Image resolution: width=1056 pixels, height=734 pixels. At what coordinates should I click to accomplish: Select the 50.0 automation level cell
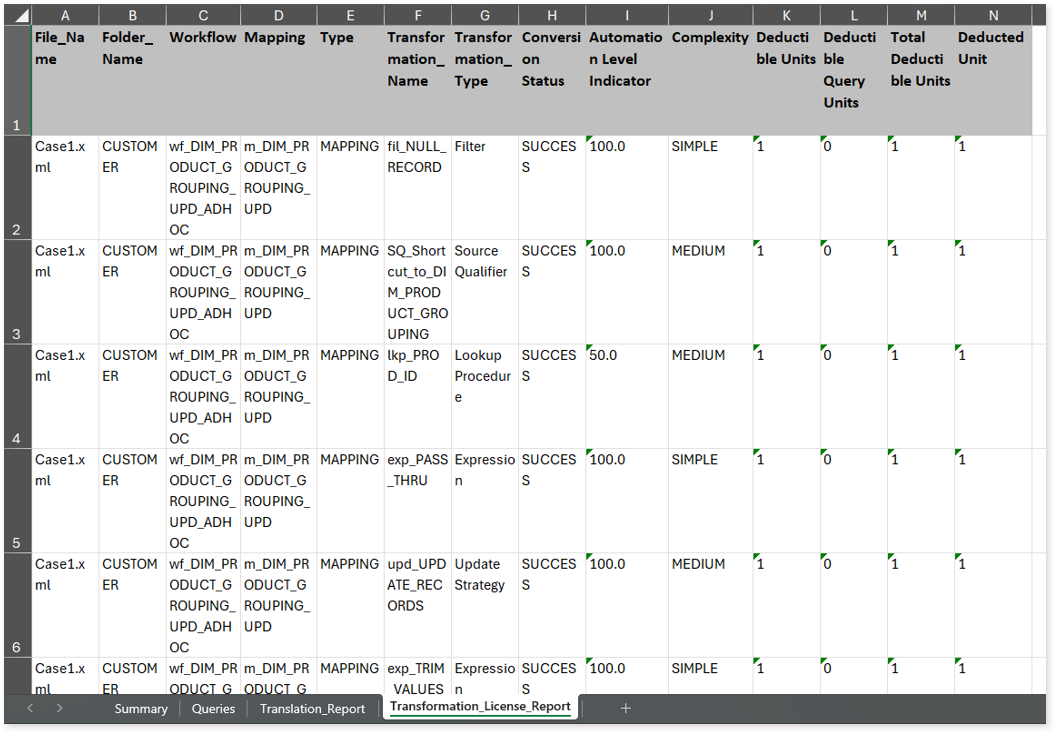(627, 397)
